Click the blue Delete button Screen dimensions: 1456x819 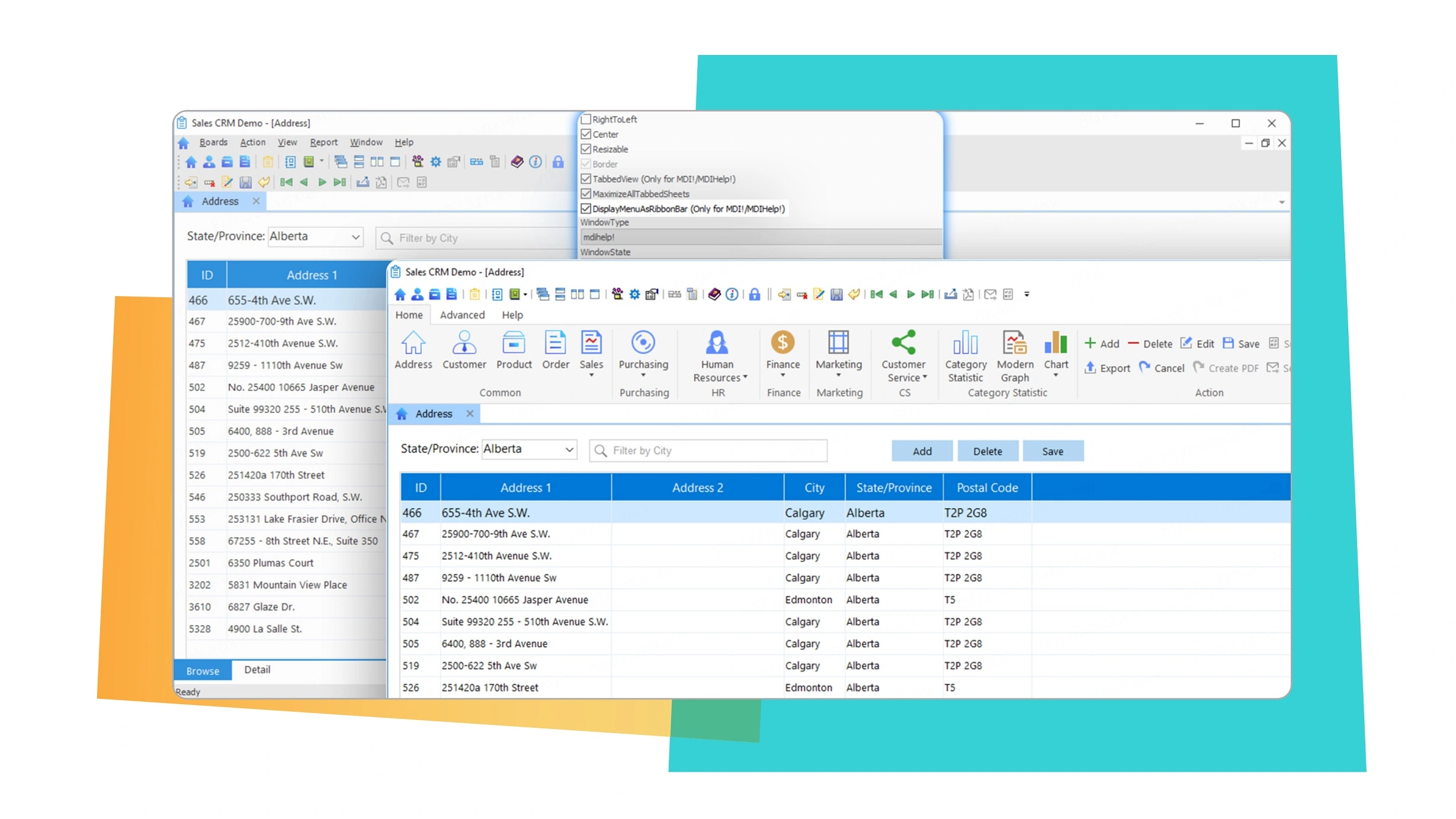pyautogui.click(x=987, y=451)
